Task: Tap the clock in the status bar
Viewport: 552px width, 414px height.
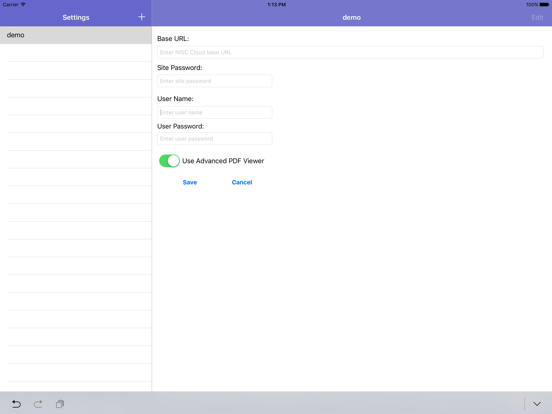Action: click(276, 5)
